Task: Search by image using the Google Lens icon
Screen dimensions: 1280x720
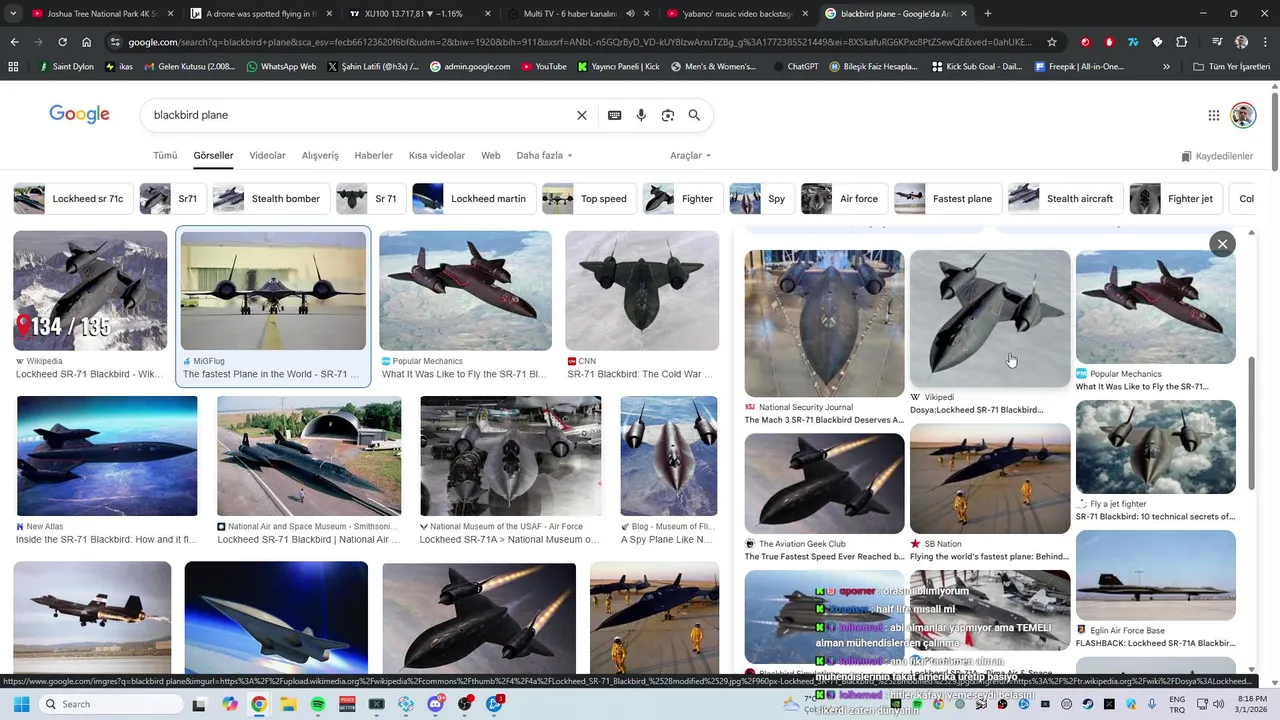Action: (x=668, y=115)
